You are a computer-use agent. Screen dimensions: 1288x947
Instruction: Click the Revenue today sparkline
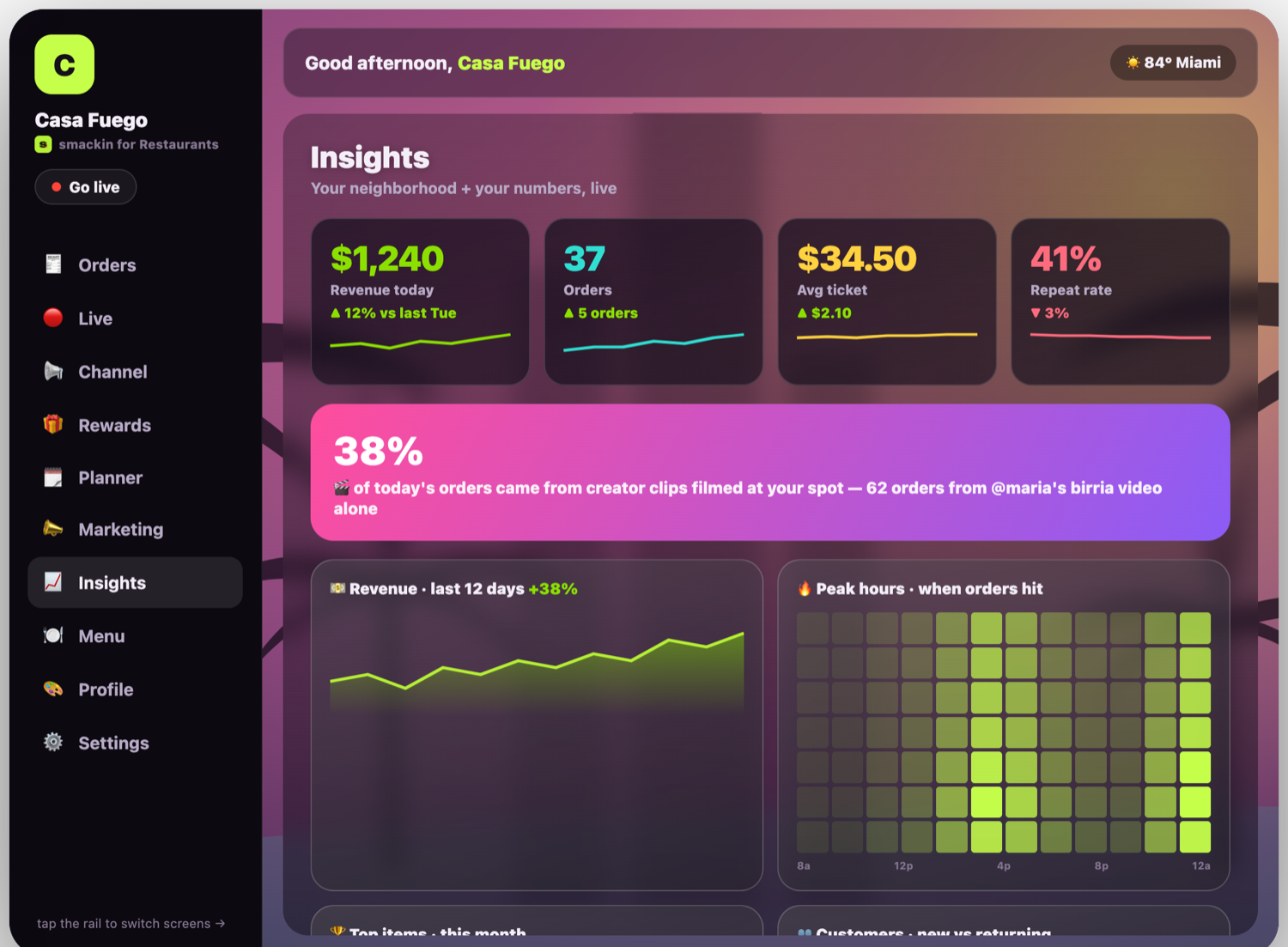pyautogui.click(x=420, y=341)
